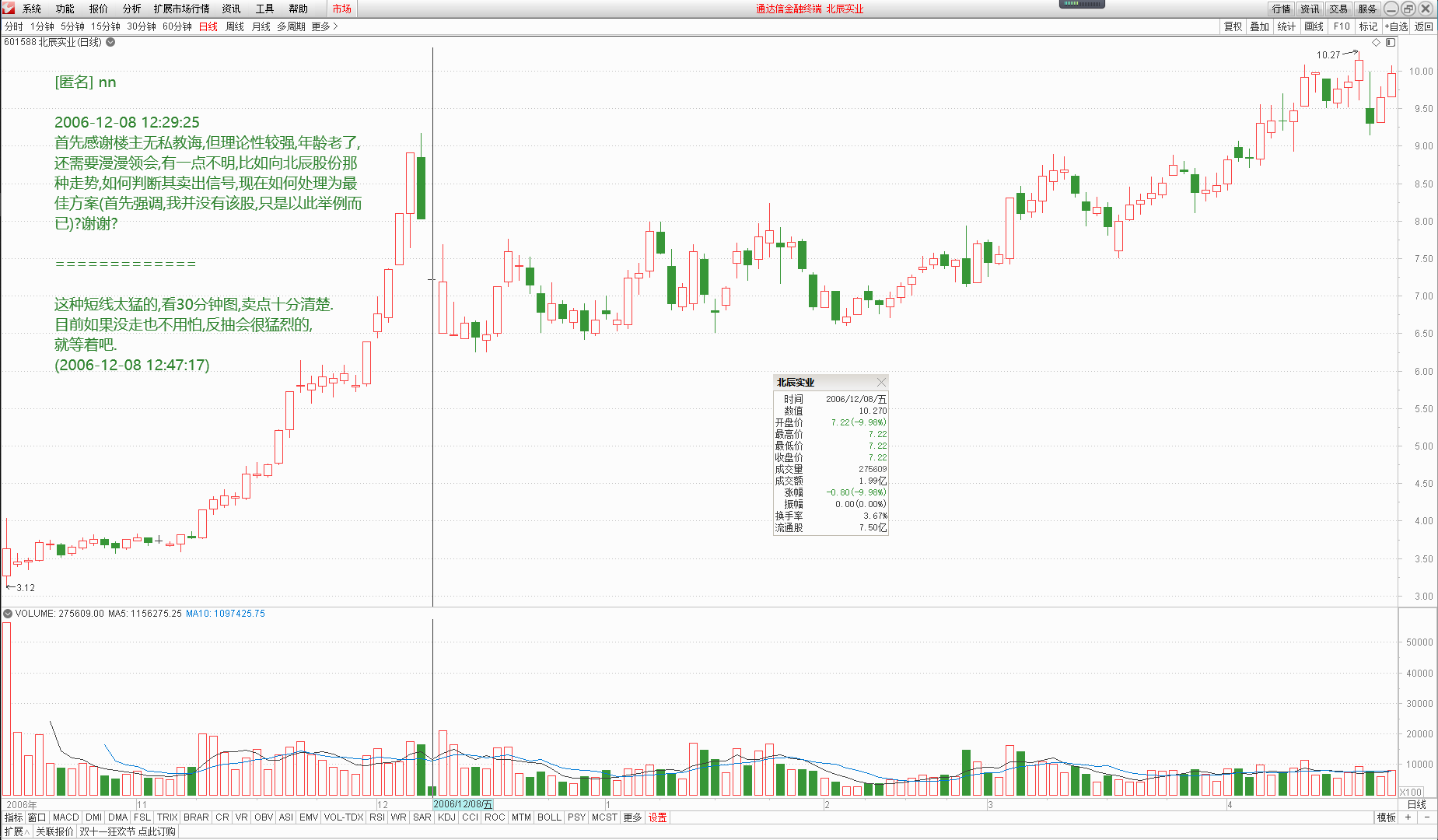
Task: Click the X100 volume scale label
Action: point(1411,792)
